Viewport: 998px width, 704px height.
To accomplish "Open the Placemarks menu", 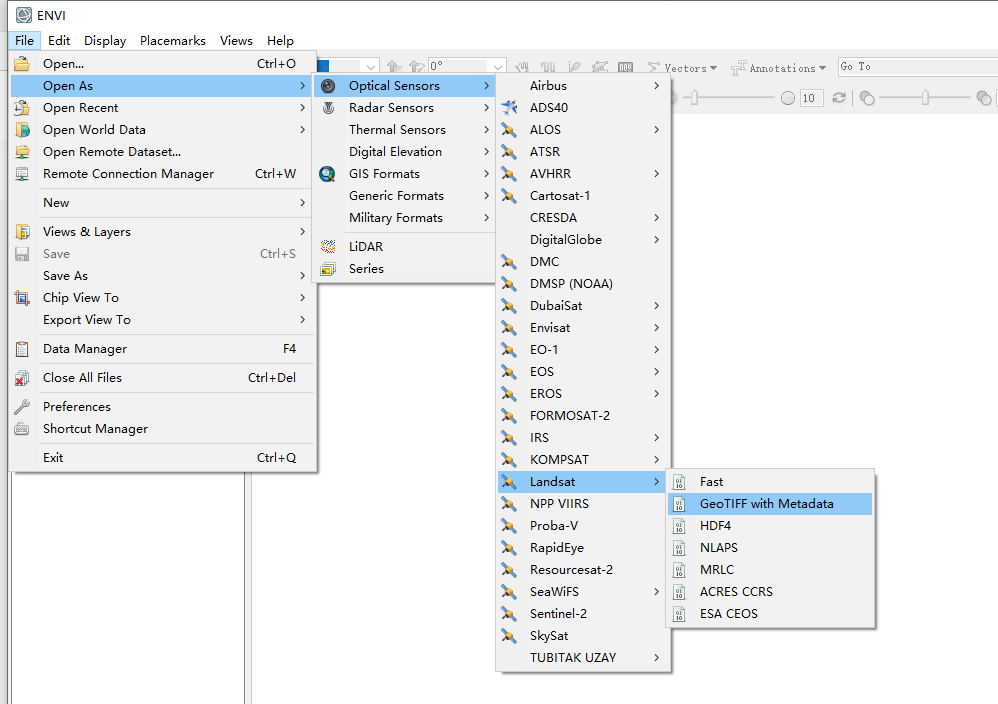I will click(x=172, y=41).
